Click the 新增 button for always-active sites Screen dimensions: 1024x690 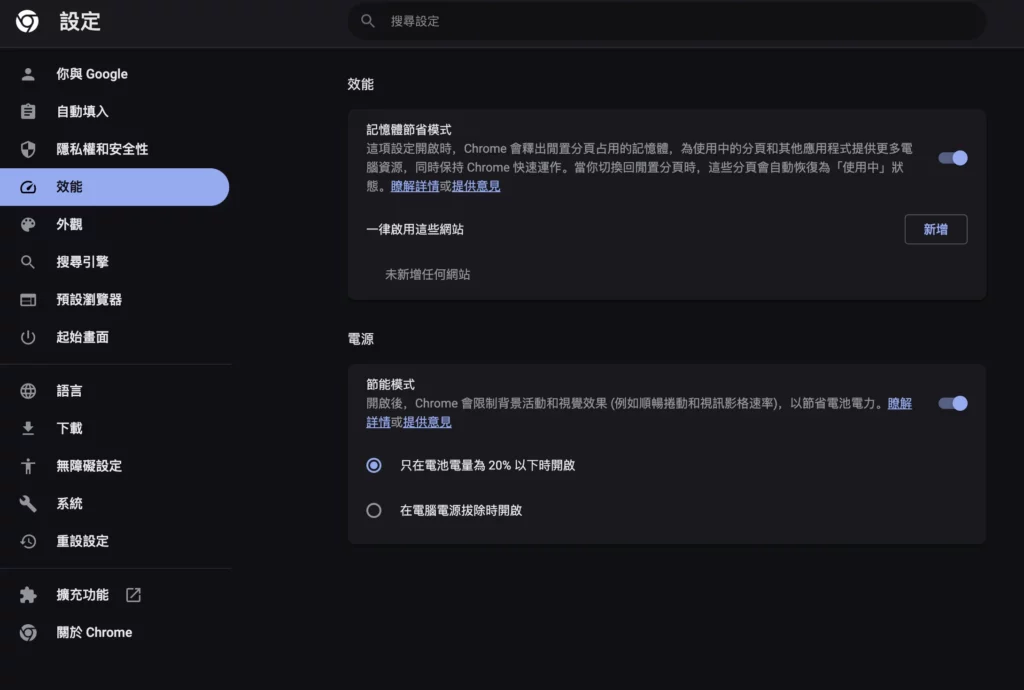pos(936,229)
